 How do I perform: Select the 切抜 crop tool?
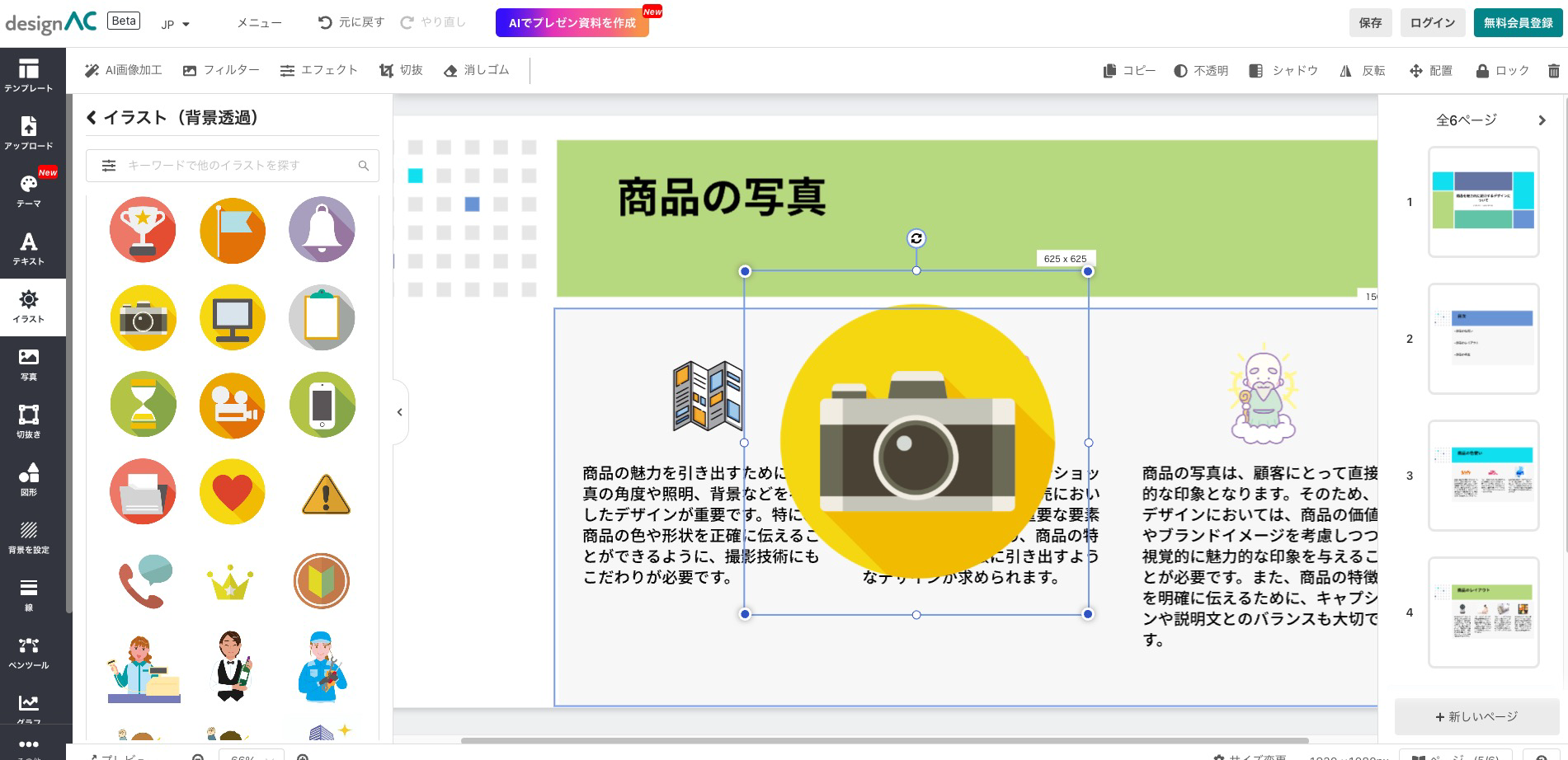(x=403, y=70)
